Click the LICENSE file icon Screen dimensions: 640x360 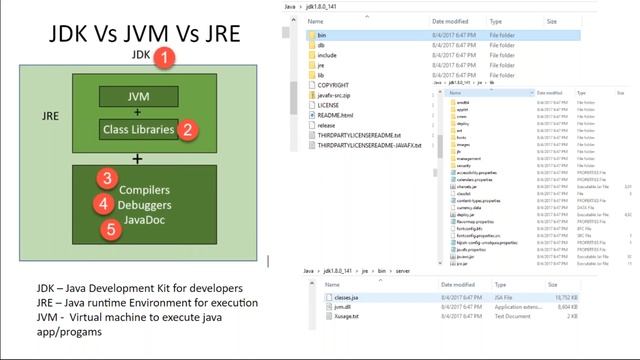point(312,105)
